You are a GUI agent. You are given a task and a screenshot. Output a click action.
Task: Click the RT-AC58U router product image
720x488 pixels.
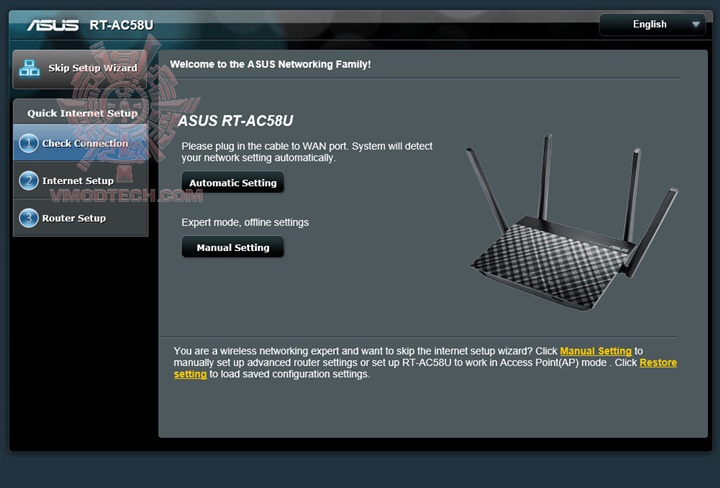pos(572,222)
